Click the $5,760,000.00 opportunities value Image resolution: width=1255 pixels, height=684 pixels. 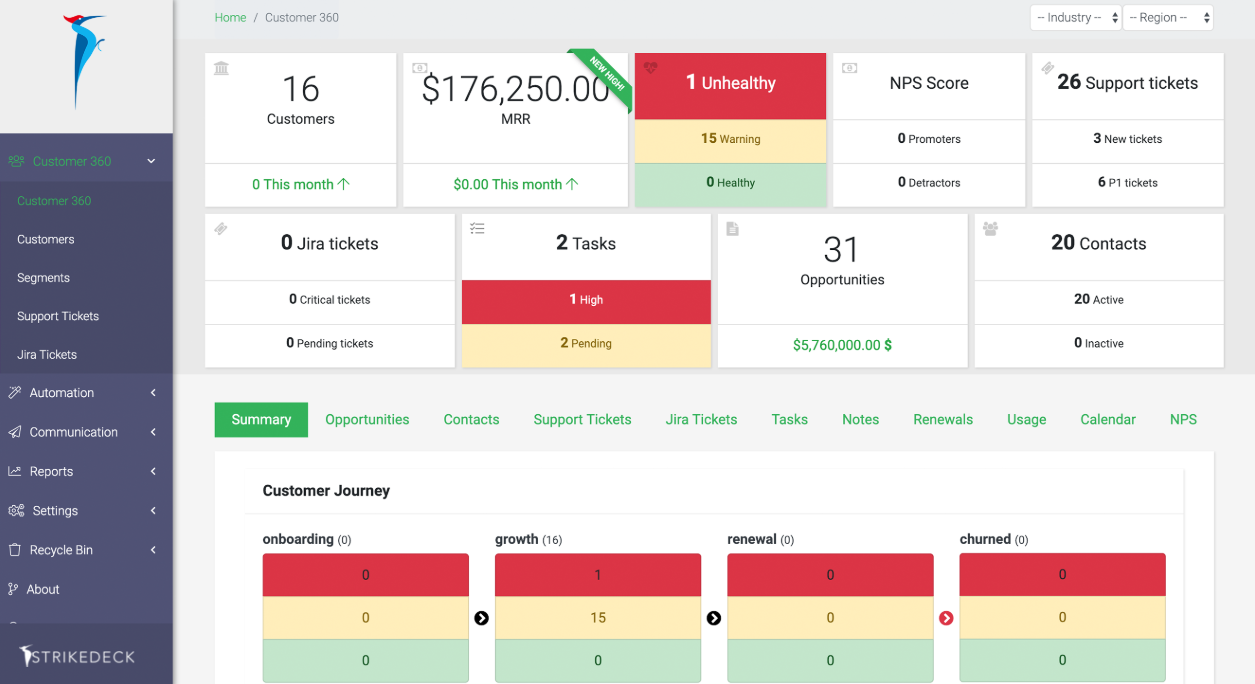842,345
